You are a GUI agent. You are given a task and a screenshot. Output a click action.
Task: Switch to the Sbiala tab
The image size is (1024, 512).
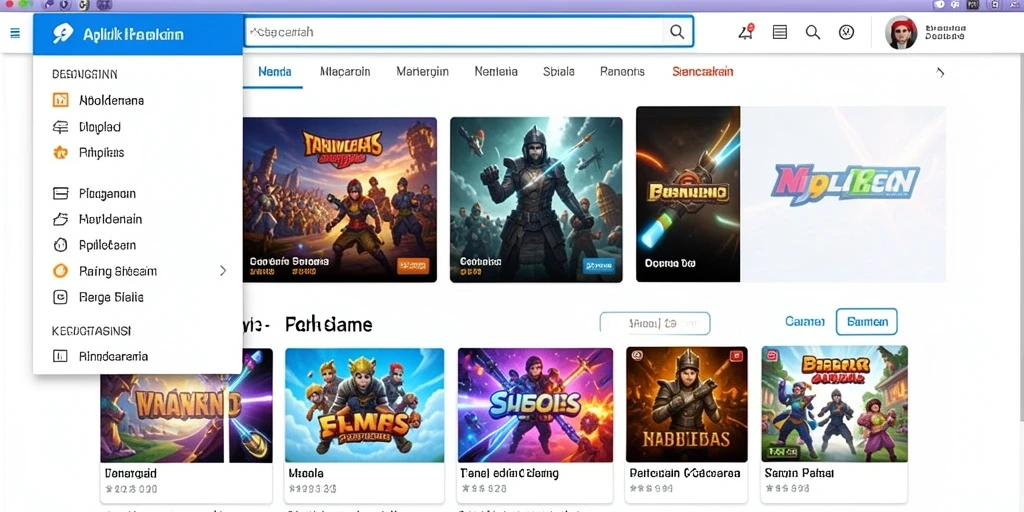pos(559,72)
